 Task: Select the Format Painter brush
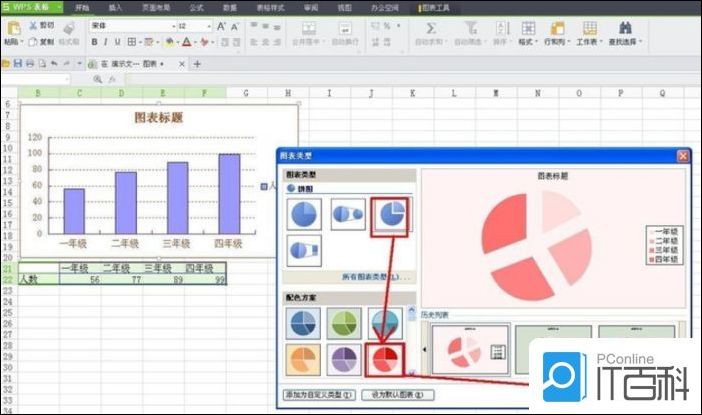point(69,28)
